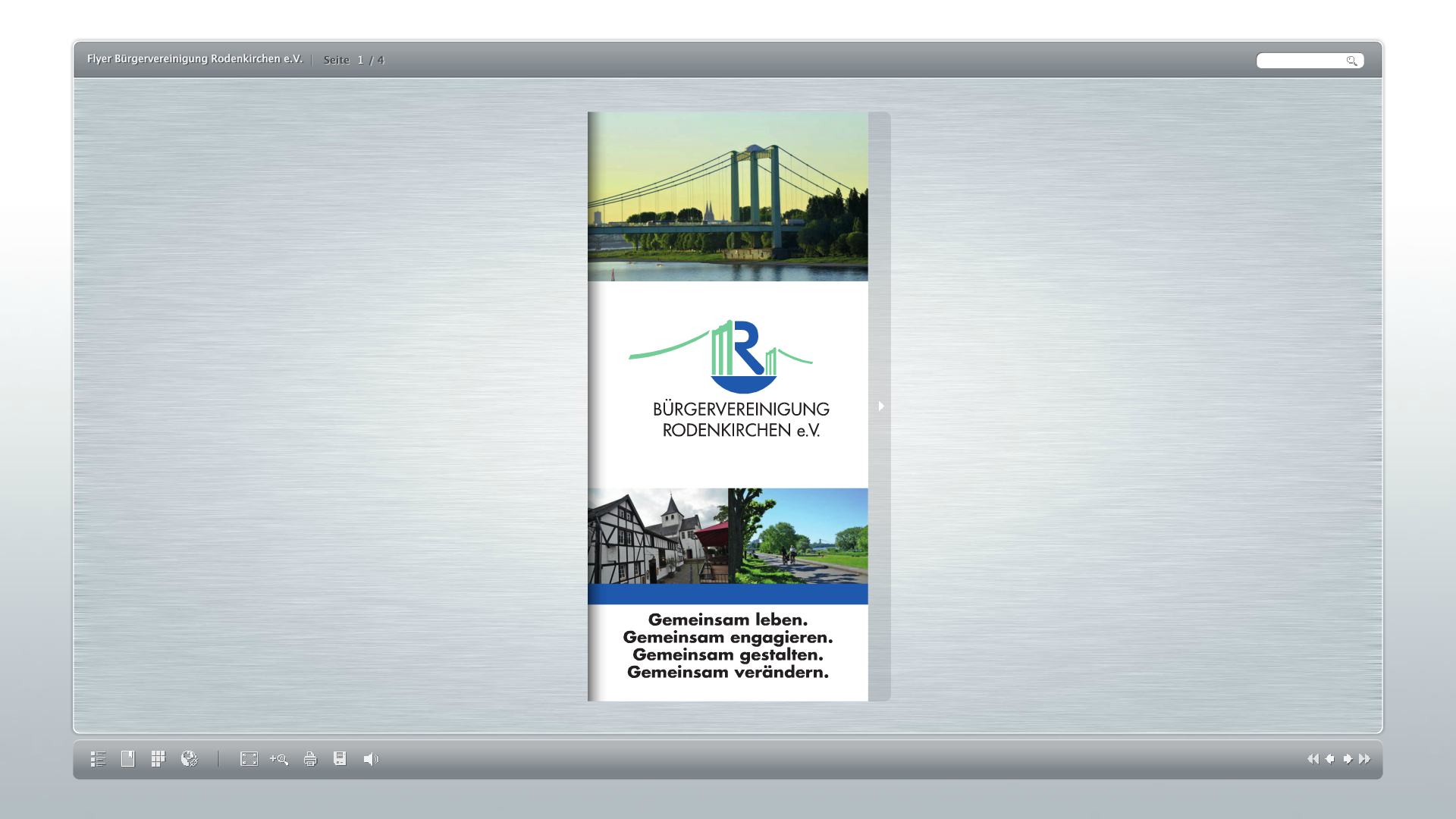Click the front cover bridge photo

click(726, 196)
